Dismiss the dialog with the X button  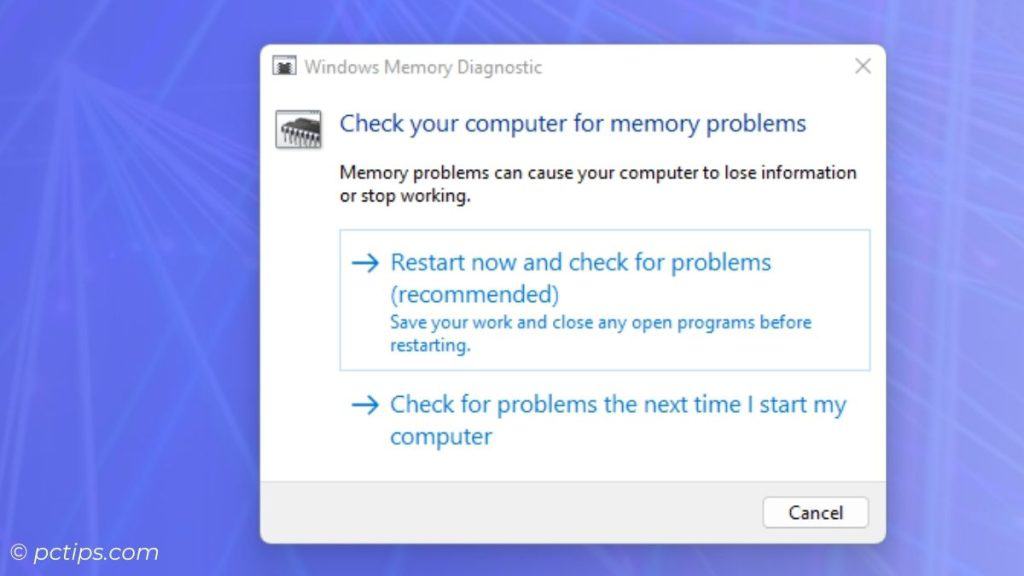863,66
